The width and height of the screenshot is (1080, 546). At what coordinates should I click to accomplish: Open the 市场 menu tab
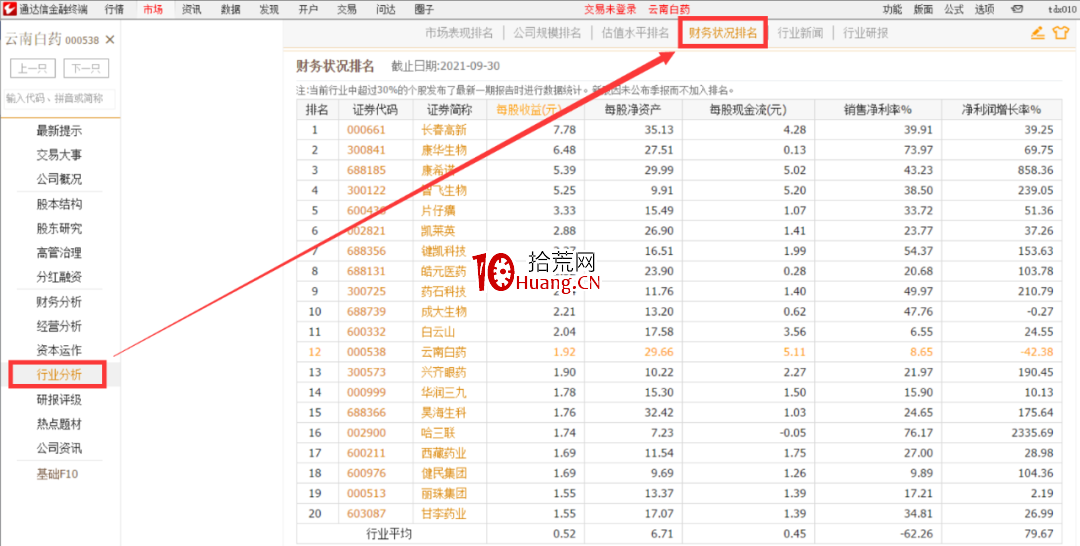click(153, 9)
